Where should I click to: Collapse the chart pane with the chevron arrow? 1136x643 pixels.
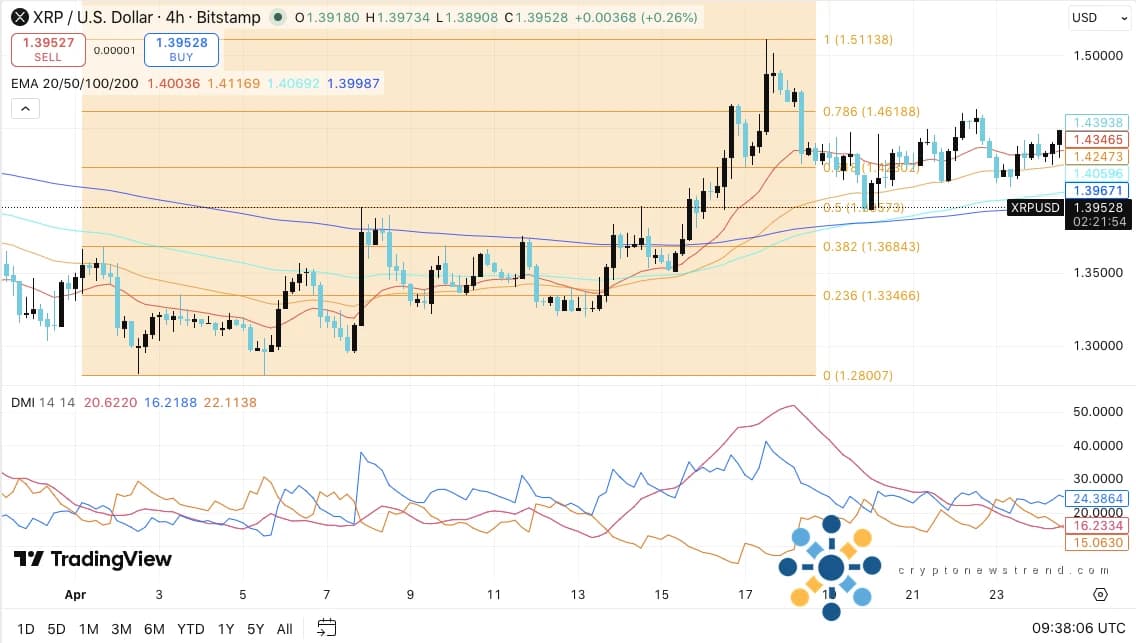click(x=25, y=108)
